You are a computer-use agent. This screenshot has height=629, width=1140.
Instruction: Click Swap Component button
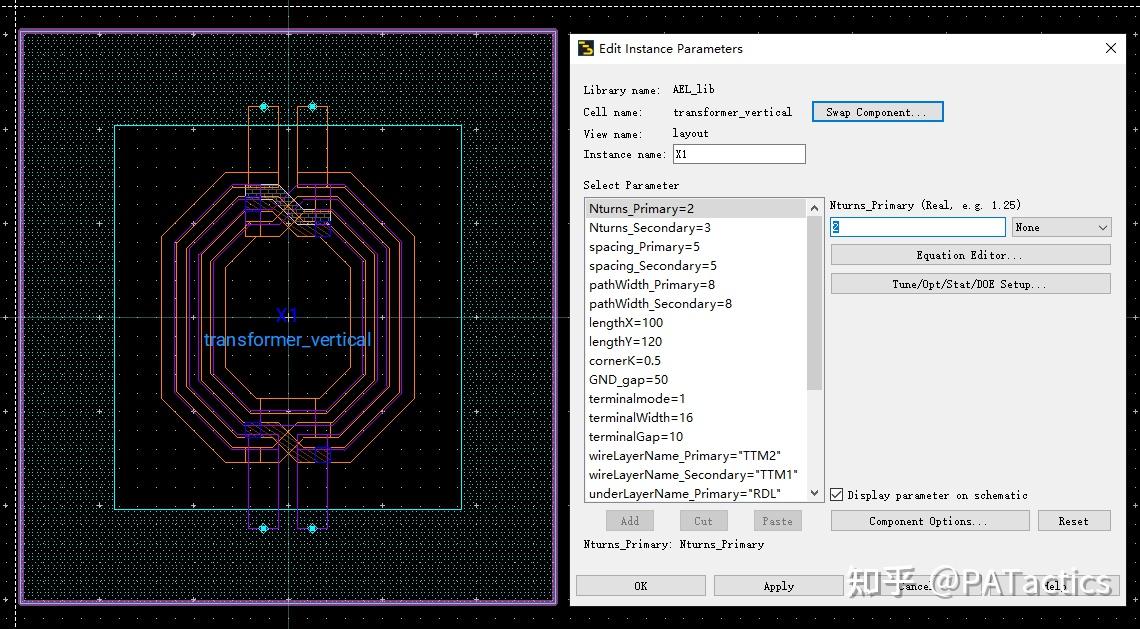coord(877,112)
